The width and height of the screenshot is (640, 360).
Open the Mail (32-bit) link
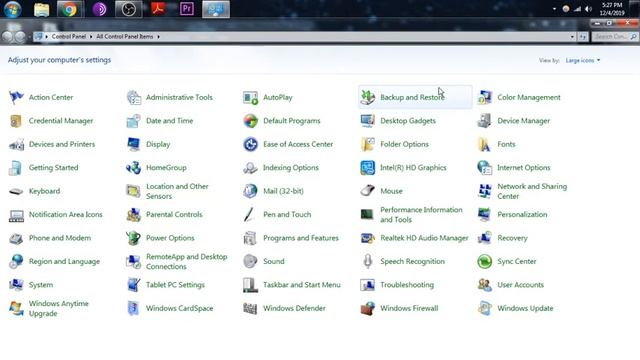tap(283, 191)
